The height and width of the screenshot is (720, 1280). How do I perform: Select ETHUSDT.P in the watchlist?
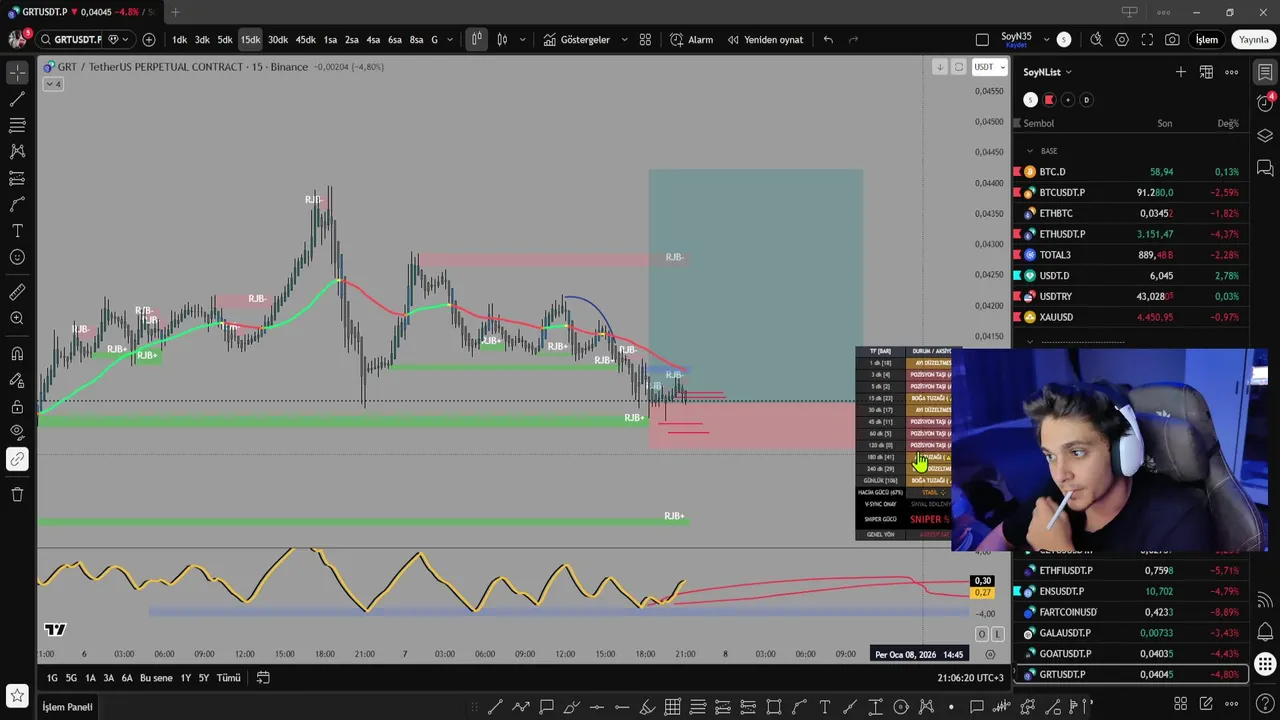click(x=1131, y=234)
